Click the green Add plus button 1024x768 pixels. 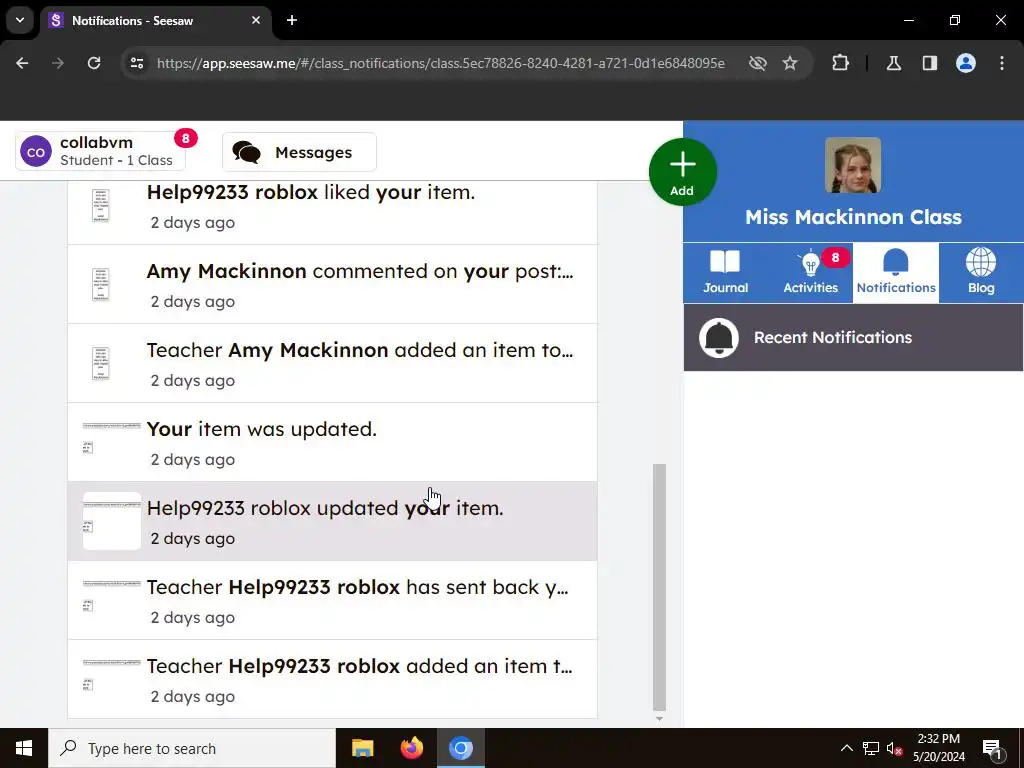coord(682,172)
